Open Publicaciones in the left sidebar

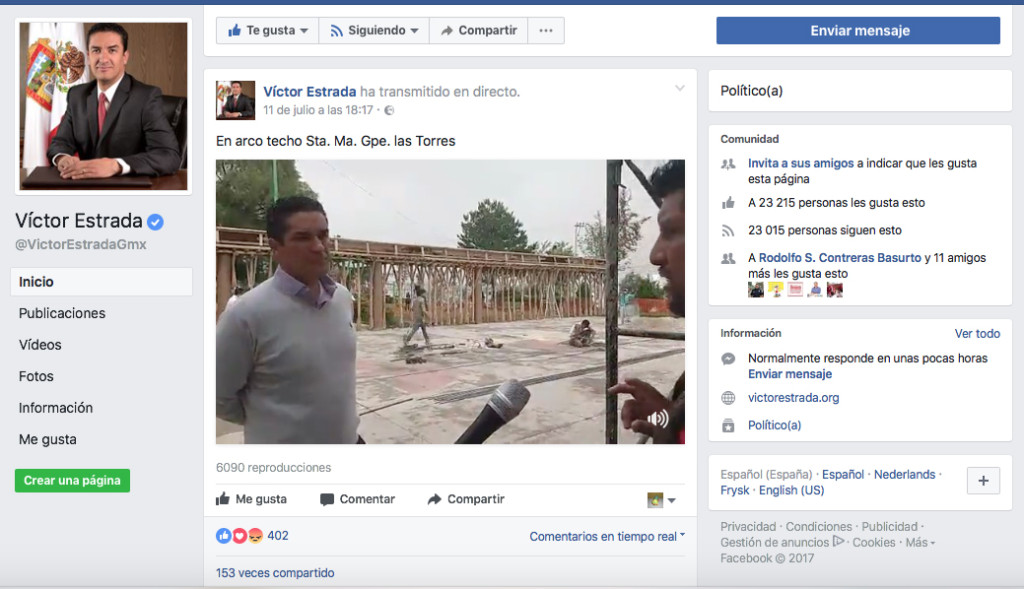tap(62, 313)
